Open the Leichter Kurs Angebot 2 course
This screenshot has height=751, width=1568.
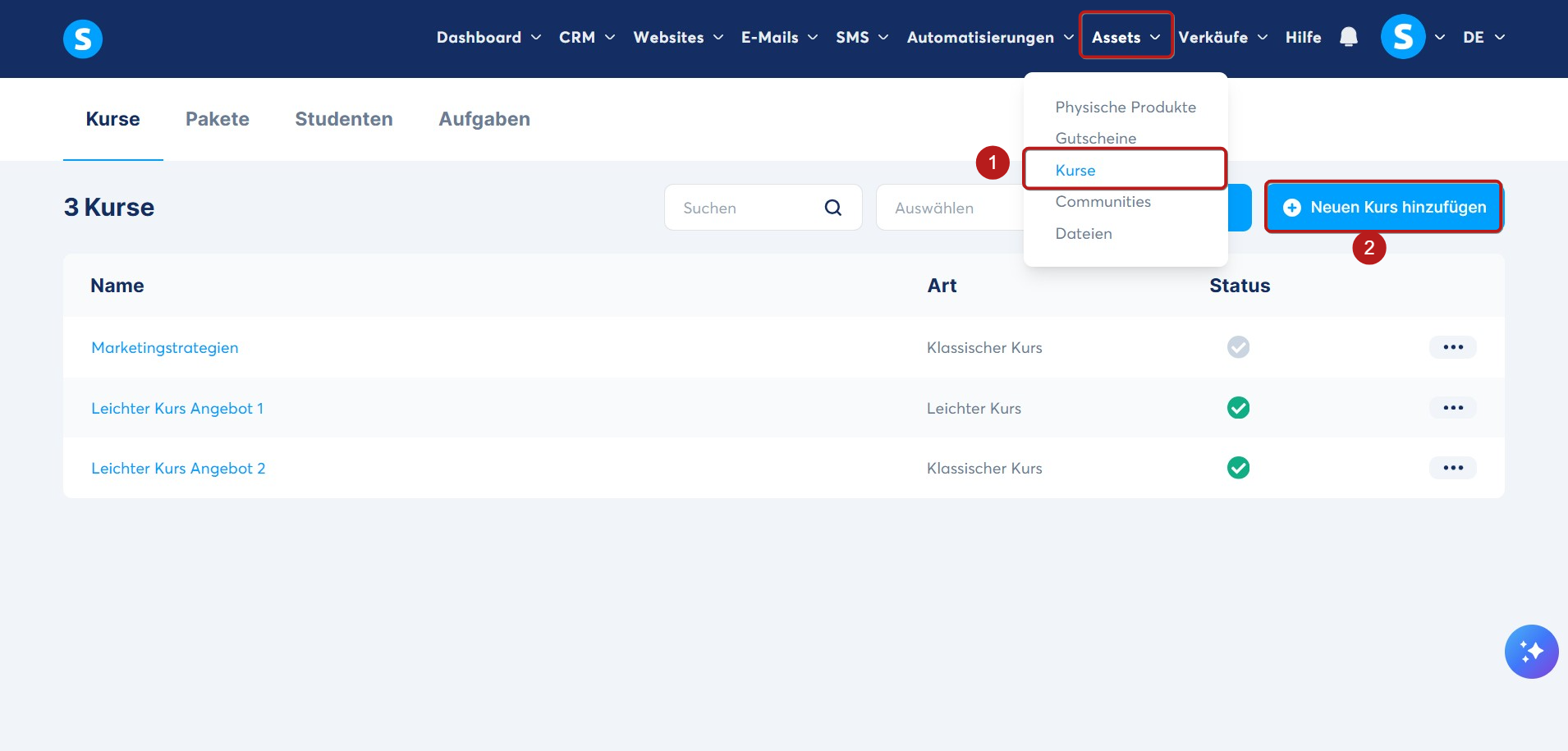[178, 469]
